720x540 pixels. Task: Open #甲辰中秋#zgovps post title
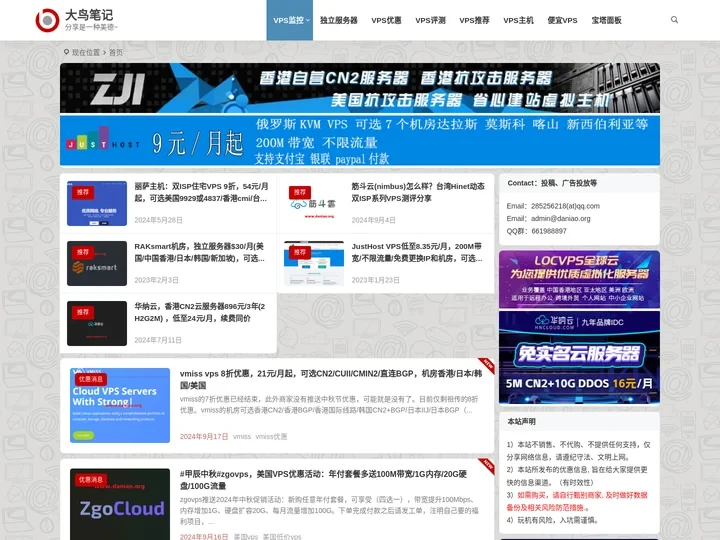(323, 480)
